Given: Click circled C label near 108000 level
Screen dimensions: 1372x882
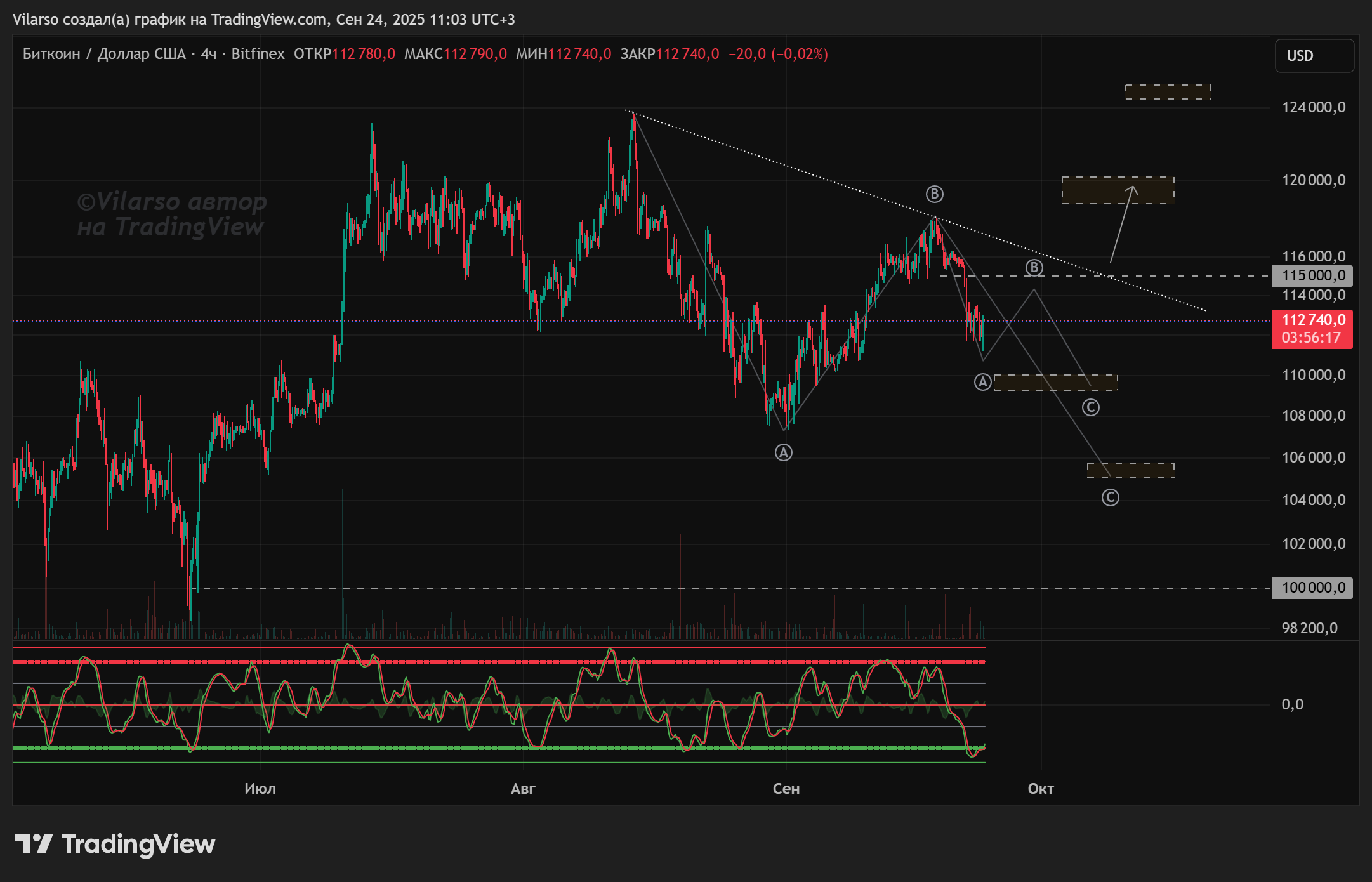Looking at the screenshot, I should click(x=1090, y=407).
